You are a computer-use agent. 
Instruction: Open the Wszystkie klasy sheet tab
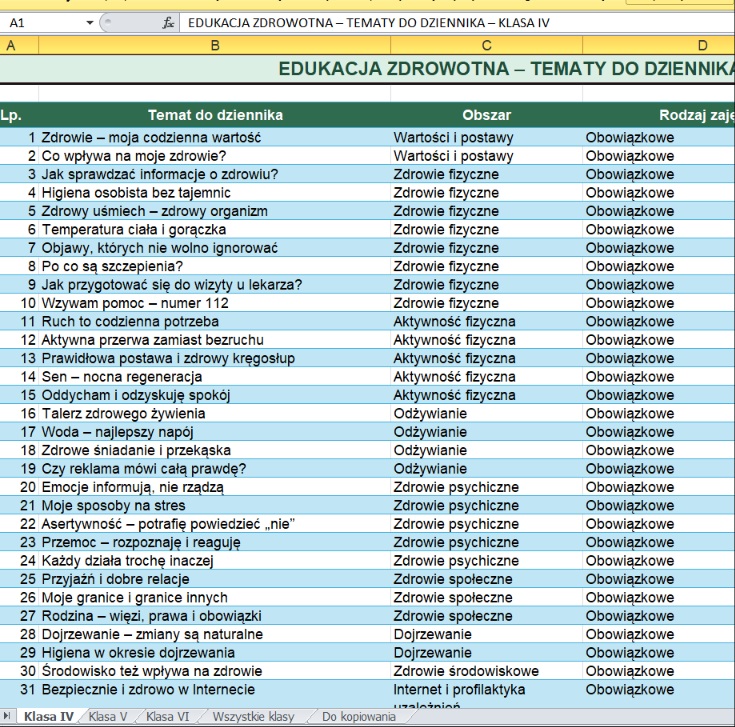tap(253, 717)
